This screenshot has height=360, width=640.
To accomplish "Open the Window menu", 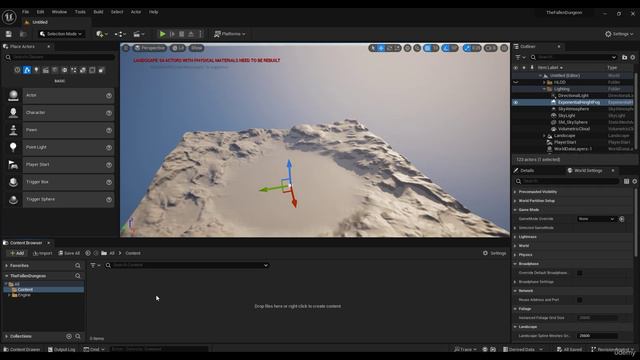I will 59,12.
